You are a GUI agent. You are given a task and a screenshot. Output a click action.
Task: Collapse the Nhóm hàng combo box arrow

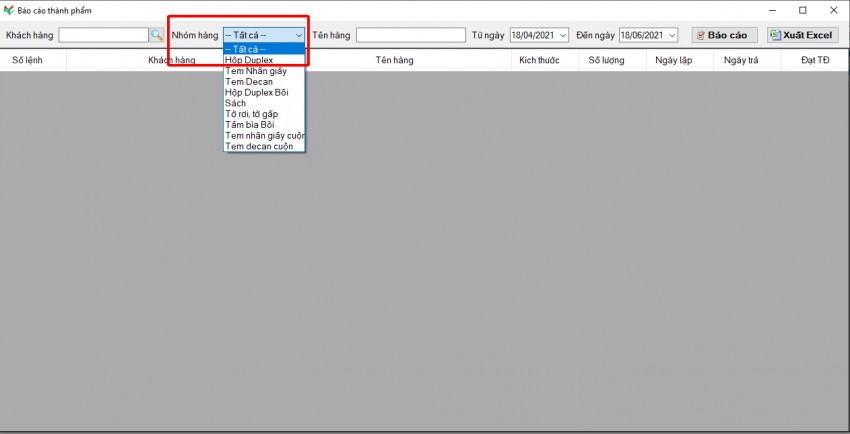(298, 35)
